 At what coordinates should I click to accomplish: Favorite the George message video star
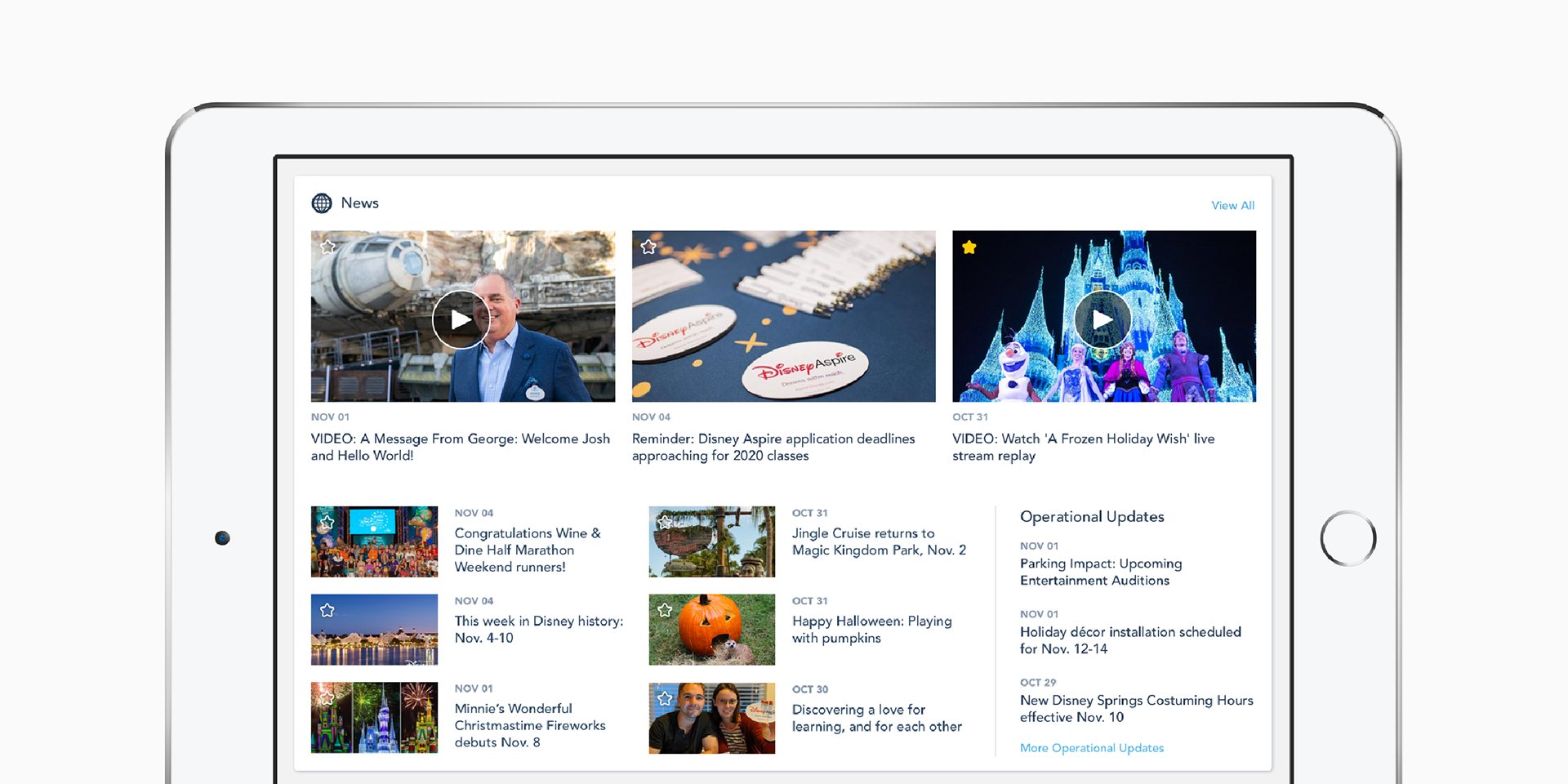(x=328, y=247)
